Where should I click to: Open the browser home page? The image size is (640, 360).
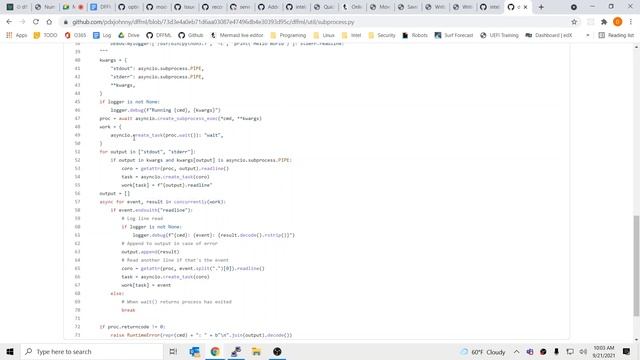[x=49, y=22]
